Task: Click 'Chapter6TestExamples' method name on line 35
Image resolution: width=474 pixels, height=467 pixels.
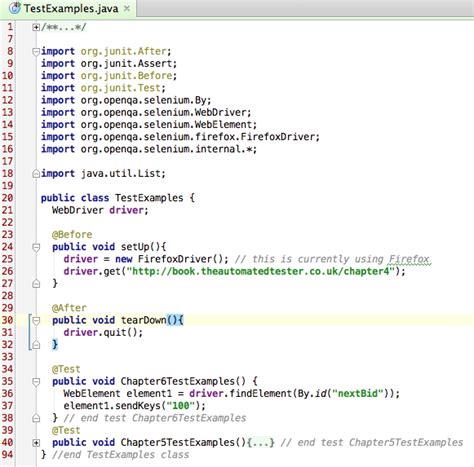Action: coord(177,381)
